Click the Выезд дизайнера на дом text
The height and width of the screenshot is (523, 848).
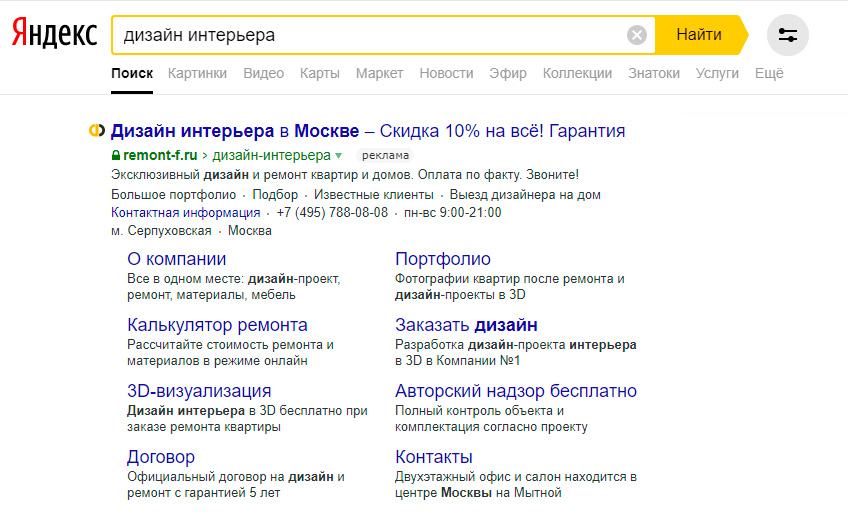click(525, 195)
